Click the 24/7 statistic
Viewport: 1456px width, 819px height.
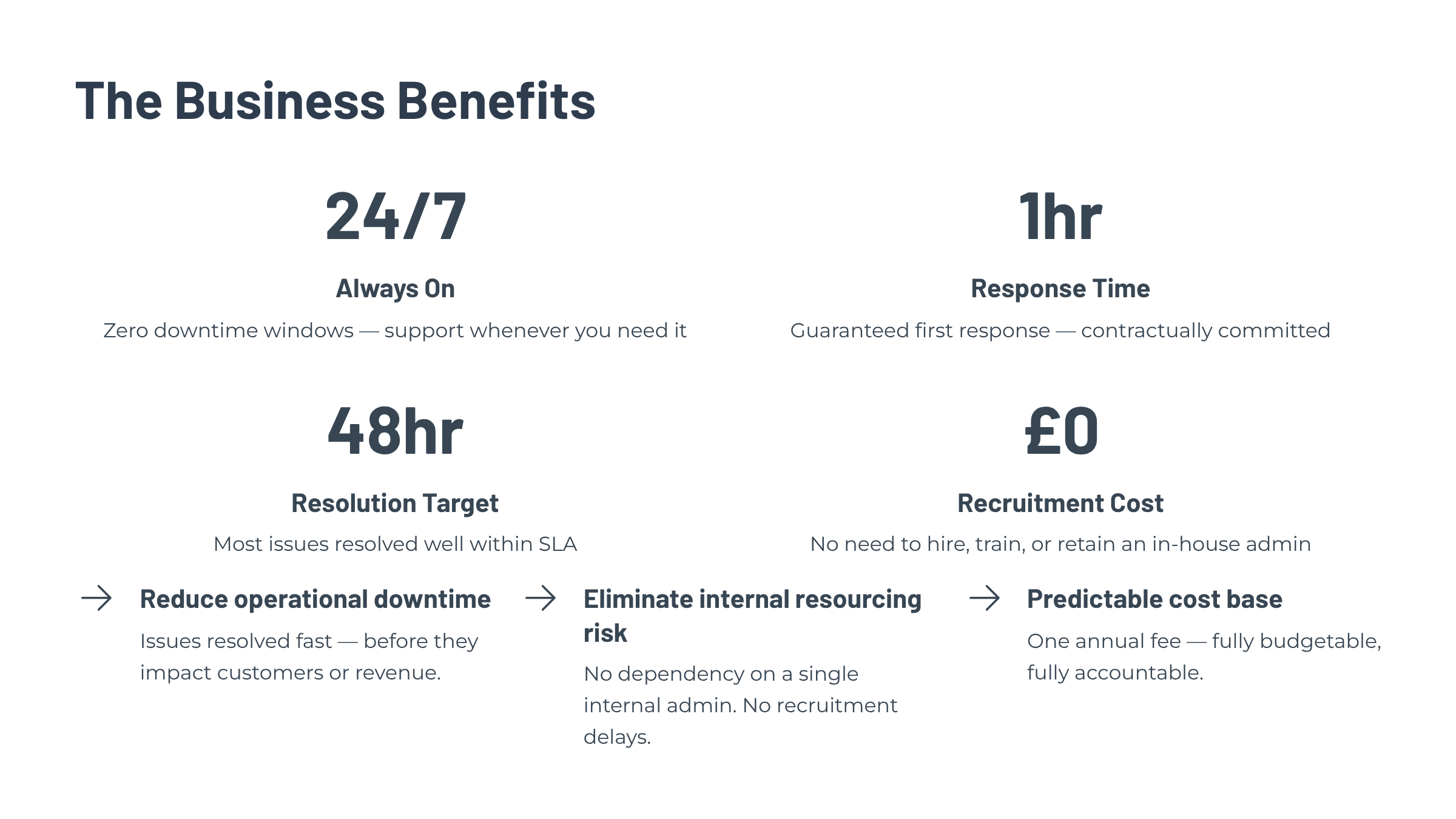pos(396,217)
